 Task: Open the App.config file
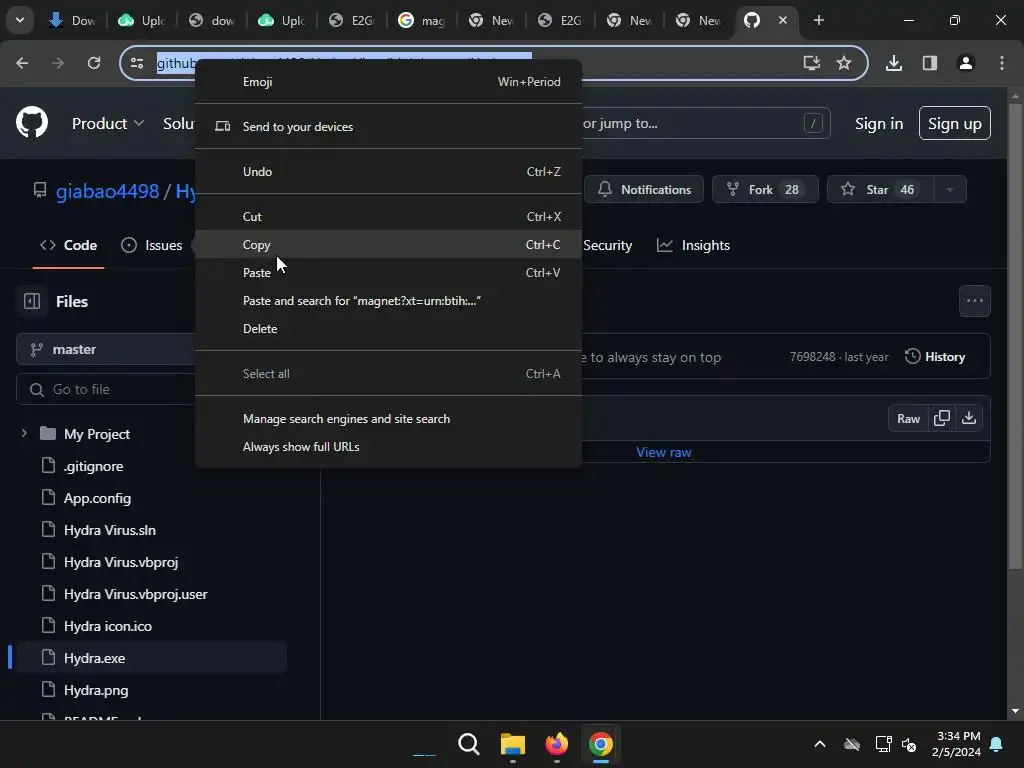(97, 498)
